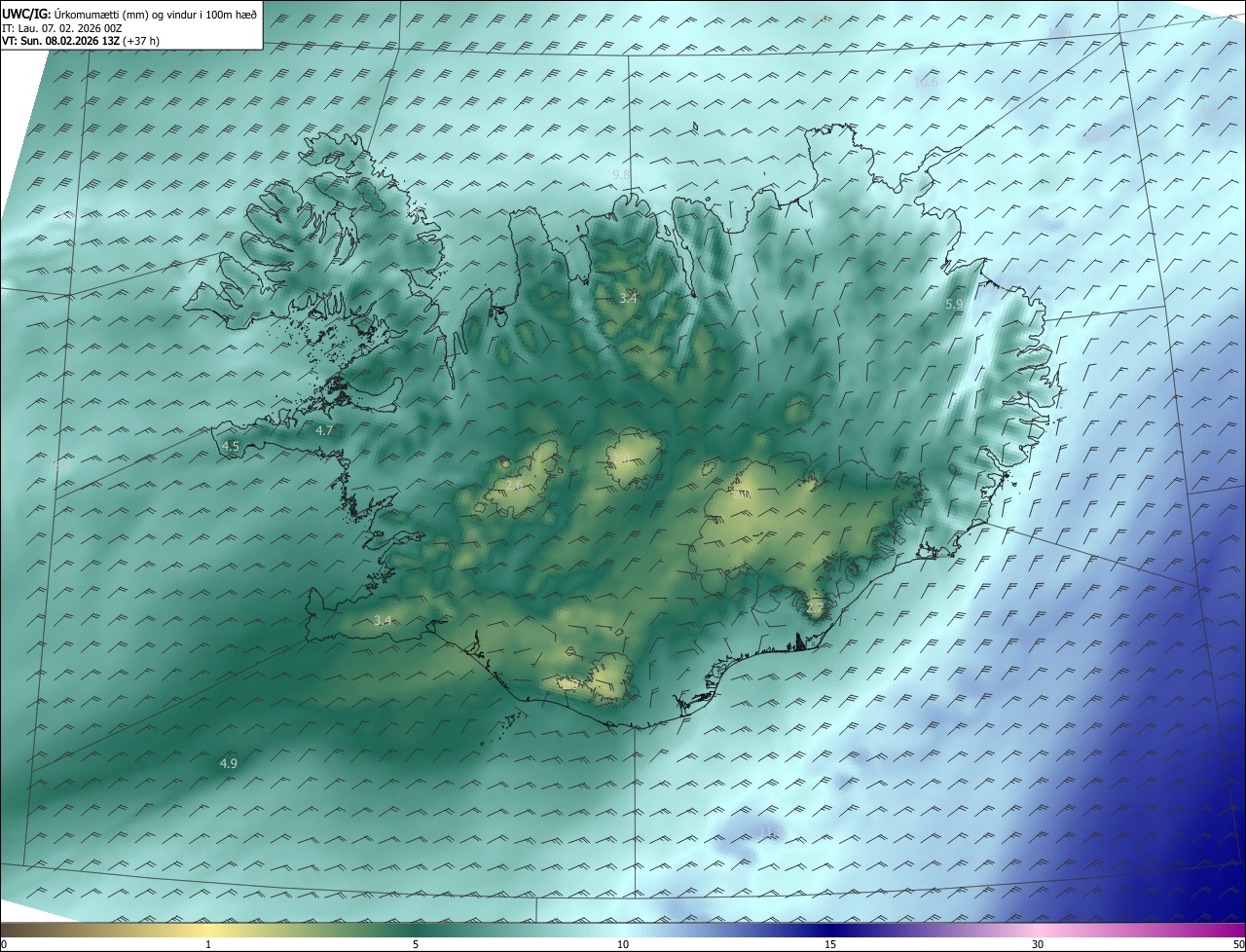1246x952 pixels.
Task: Click the '4.9' value label over the sea
Action: pos(229,763)
